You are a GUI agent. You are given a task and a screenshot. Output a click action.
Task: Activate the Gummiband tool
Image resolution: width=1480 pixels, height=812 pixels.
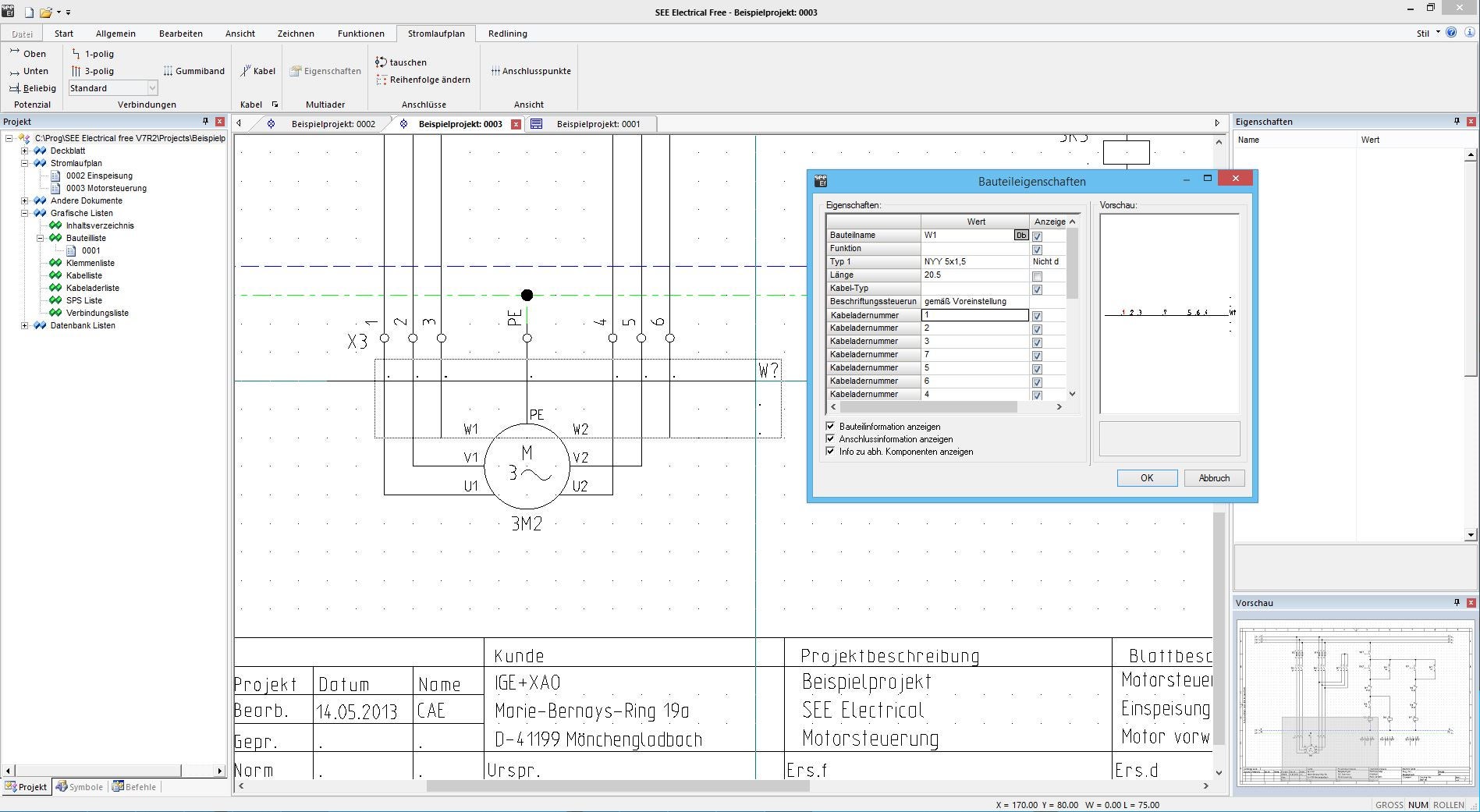193,71
